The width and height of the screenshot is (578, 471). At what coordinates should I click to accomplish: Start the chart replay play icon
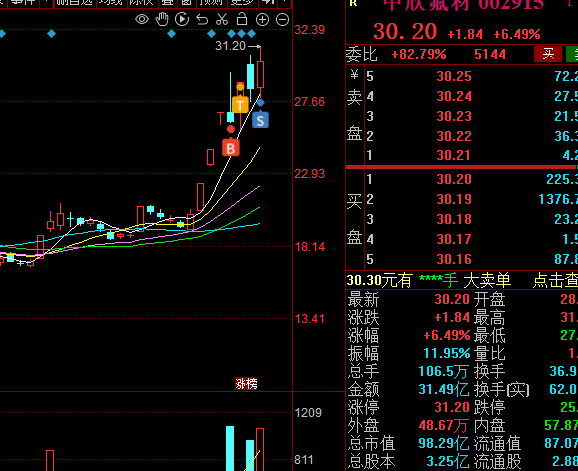(x=182, y=19)
